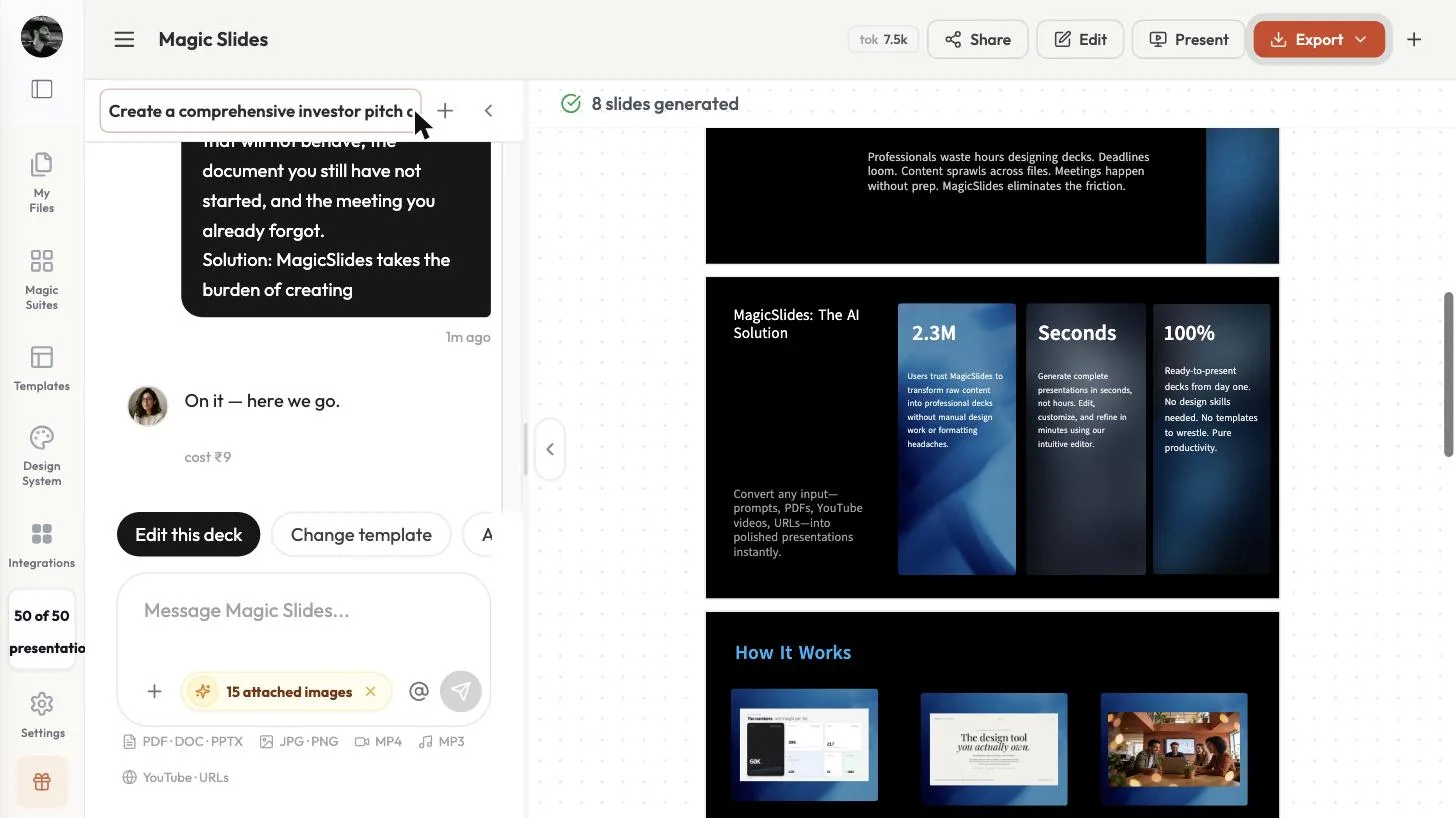Click the 2.3M stat card
Screen dimensions: 1456x818
coord(957,439)
